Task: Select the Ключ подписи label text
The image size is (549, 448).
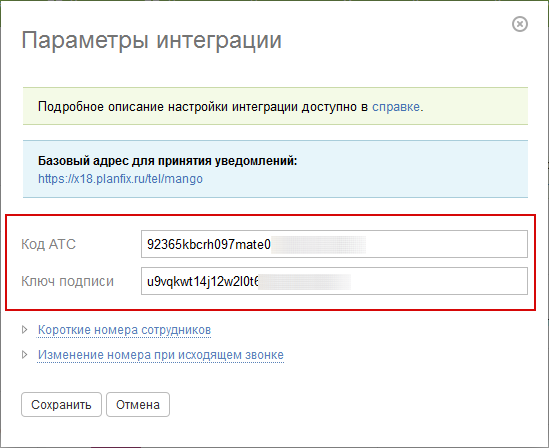Action: [x=67, y=281]
